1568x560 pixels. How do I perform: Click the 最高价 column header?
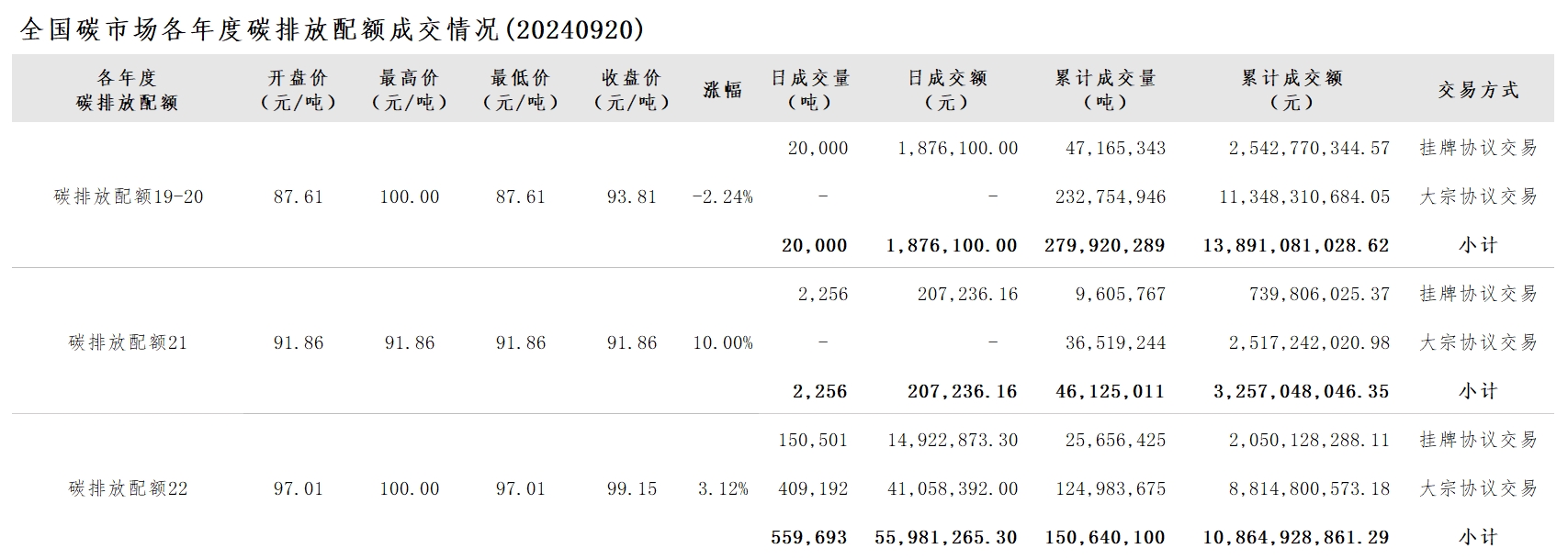click(409, 90)
